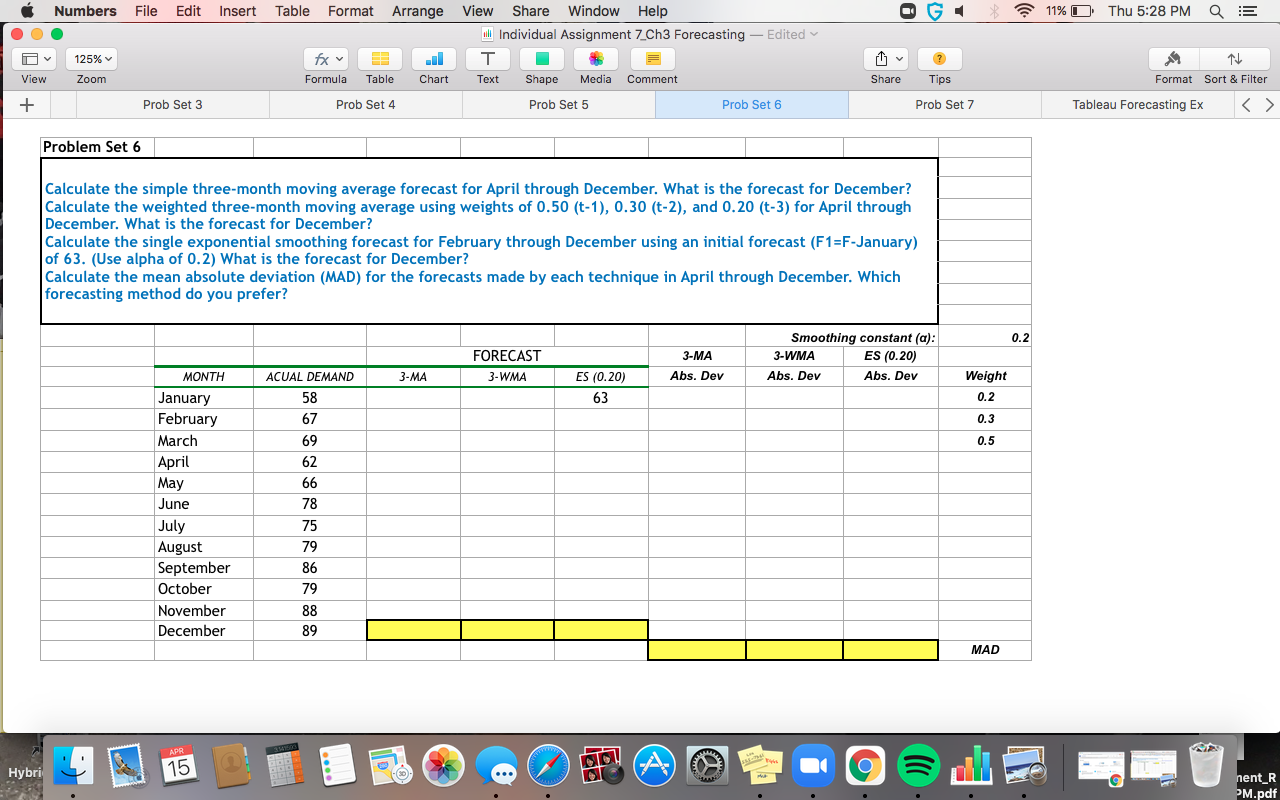Open Sort & Filter panel
This screenshot has height=800, width=1280.
(1235, 59)
